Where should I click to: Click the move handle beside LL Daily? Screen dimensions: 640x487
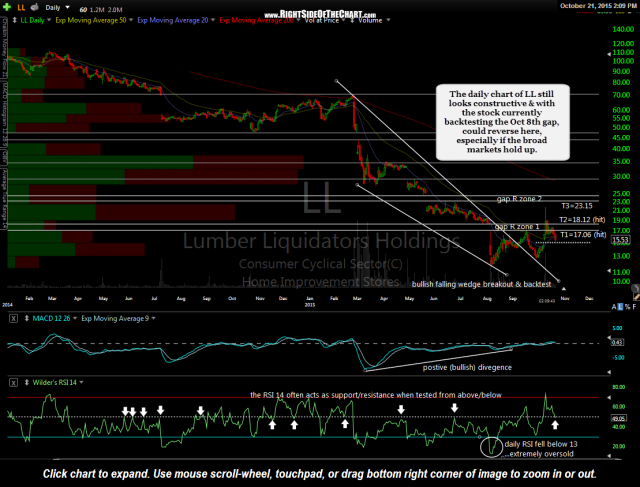15,20
